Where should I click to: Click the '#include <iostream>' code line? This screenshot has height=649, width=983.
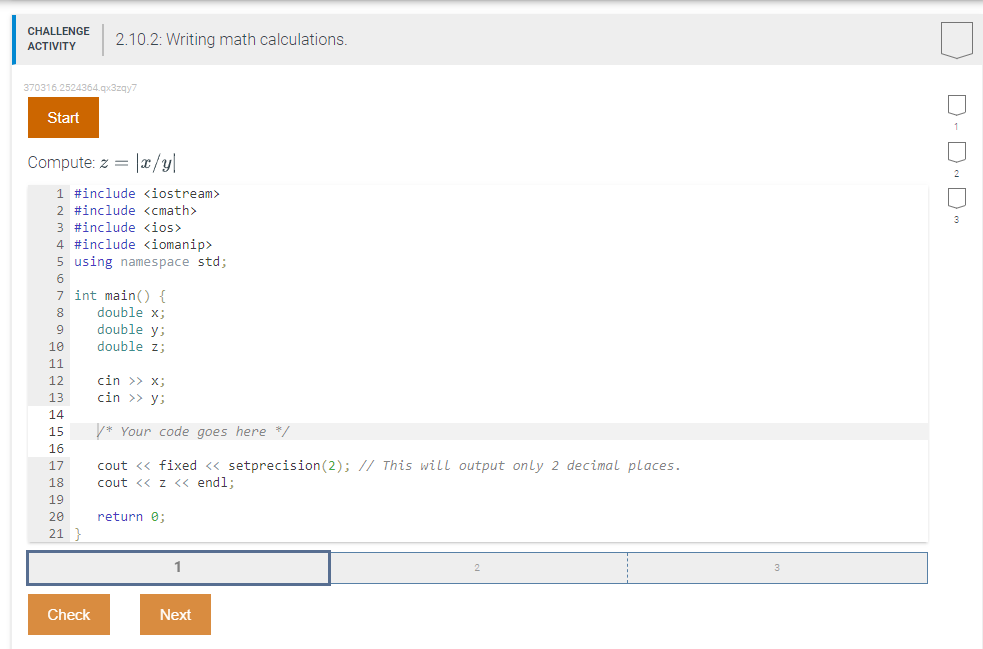147,194
